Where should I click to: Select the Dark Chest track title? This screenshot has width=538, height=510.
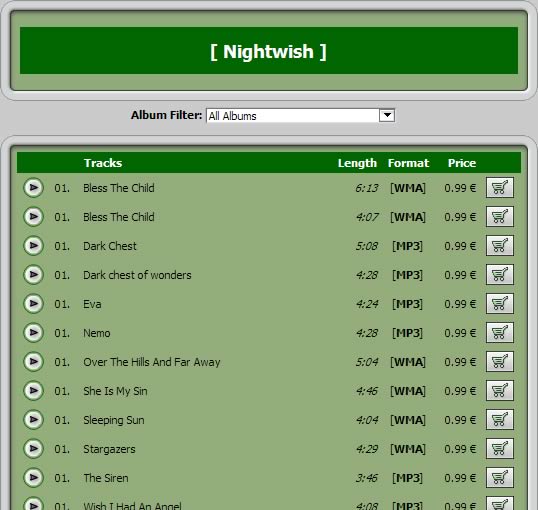click(x=110, y=246)
